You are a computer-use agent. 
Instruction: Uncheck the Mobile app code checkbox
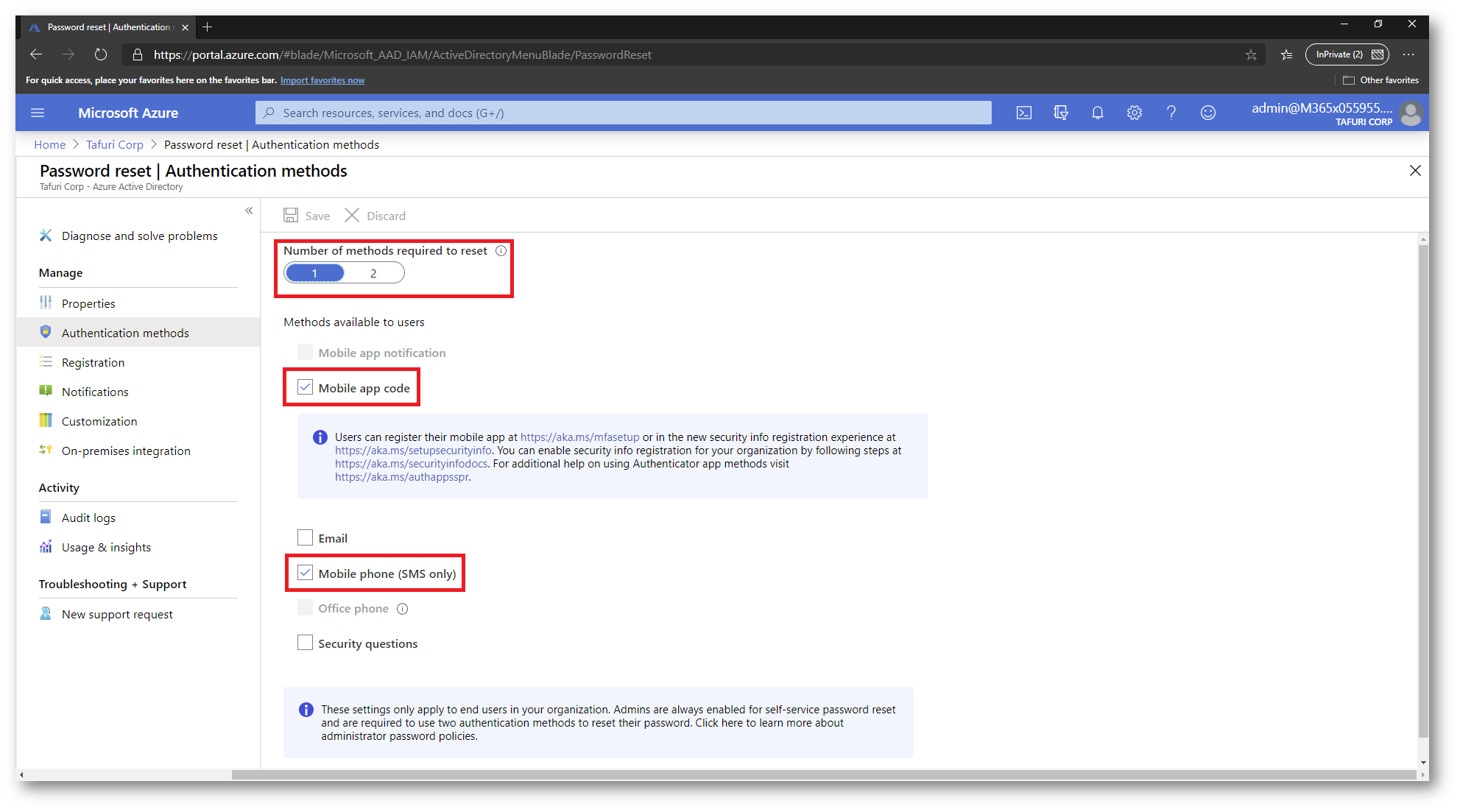click(305, 387)
